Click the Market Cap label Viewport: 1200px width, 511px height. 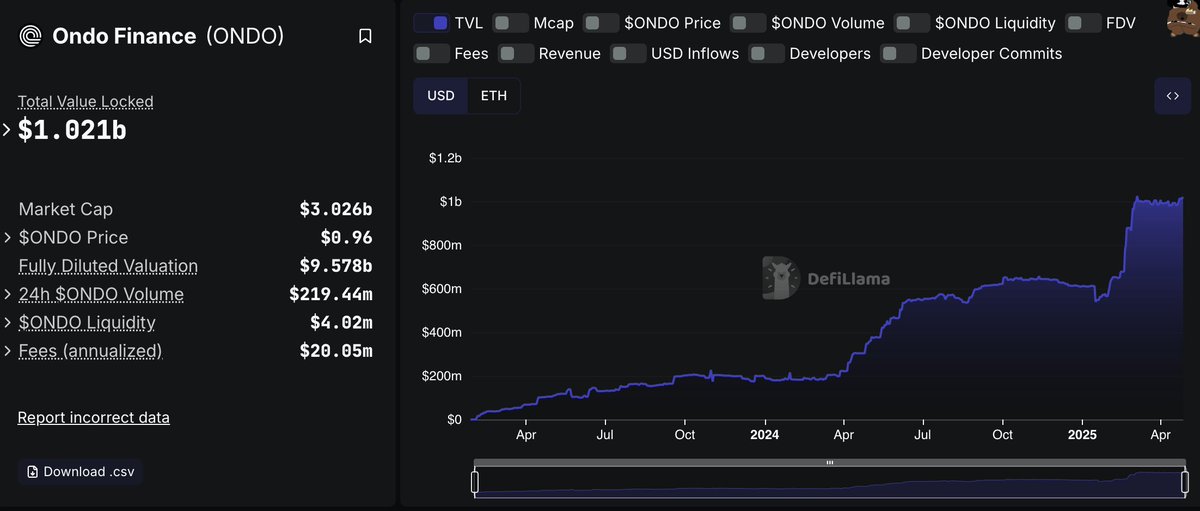(x=66, y=209)
